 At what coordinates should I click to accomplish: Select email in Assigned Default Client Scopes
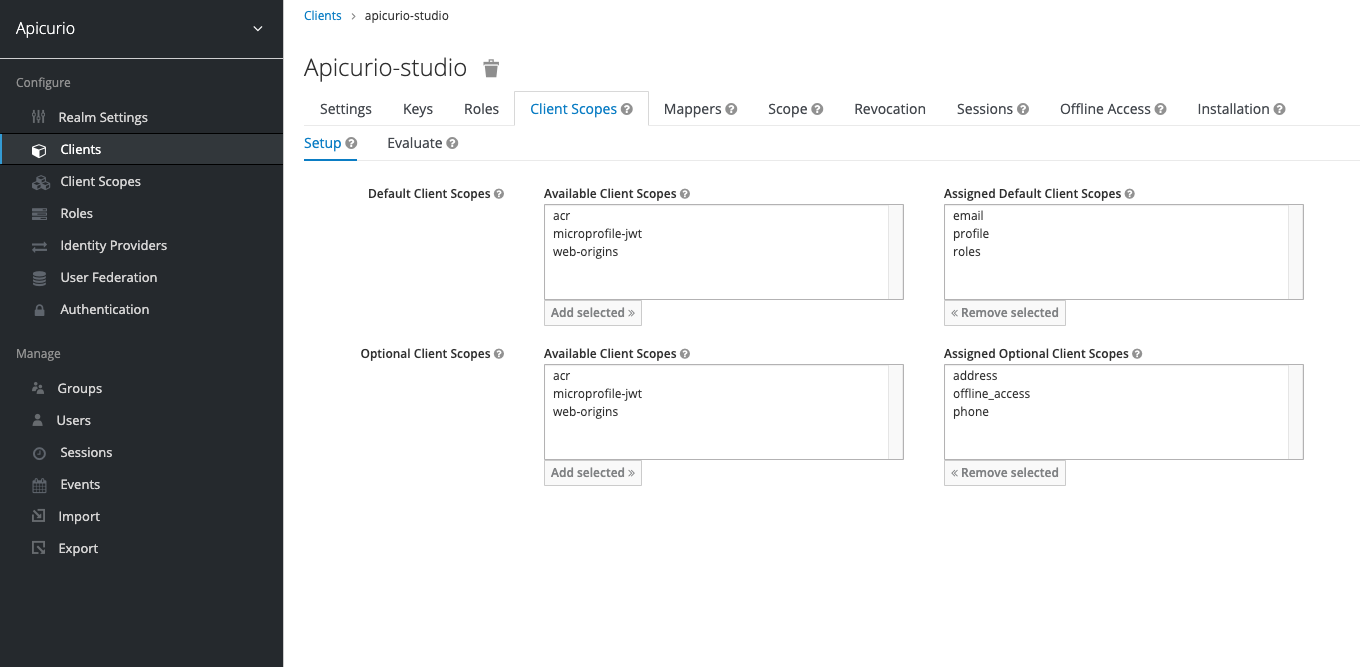pos(1116,216)
